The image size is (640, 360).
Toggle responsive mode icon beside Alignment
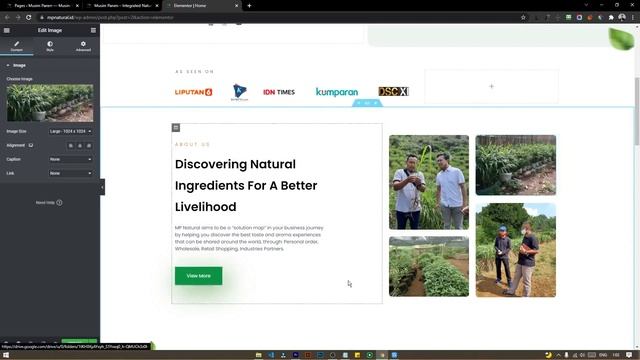(31, 145)
